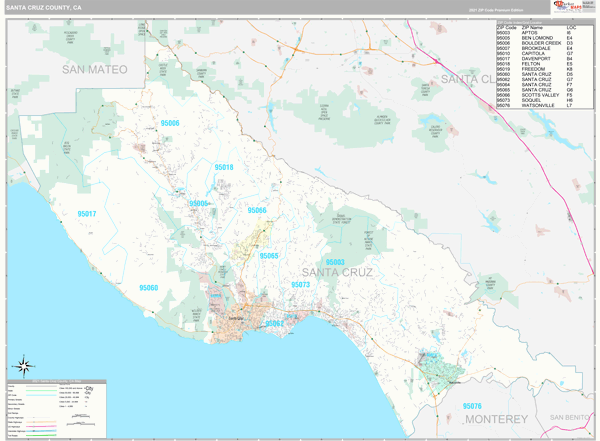Viewport: 600px width, 441px height.
Task: Click the 95018 ZIP area label on the map
Action: point(223,167)
